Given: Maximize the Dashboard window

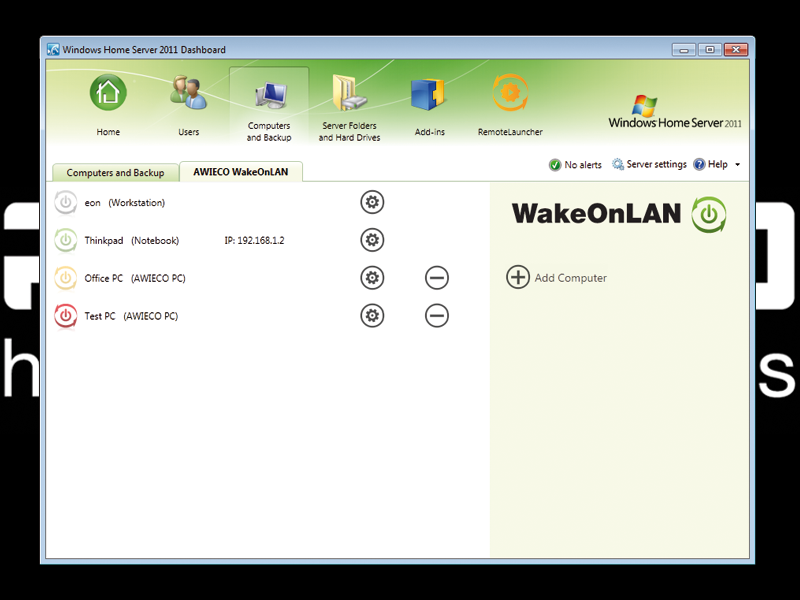Looking at the screenshot, I should tap(710, 49).
